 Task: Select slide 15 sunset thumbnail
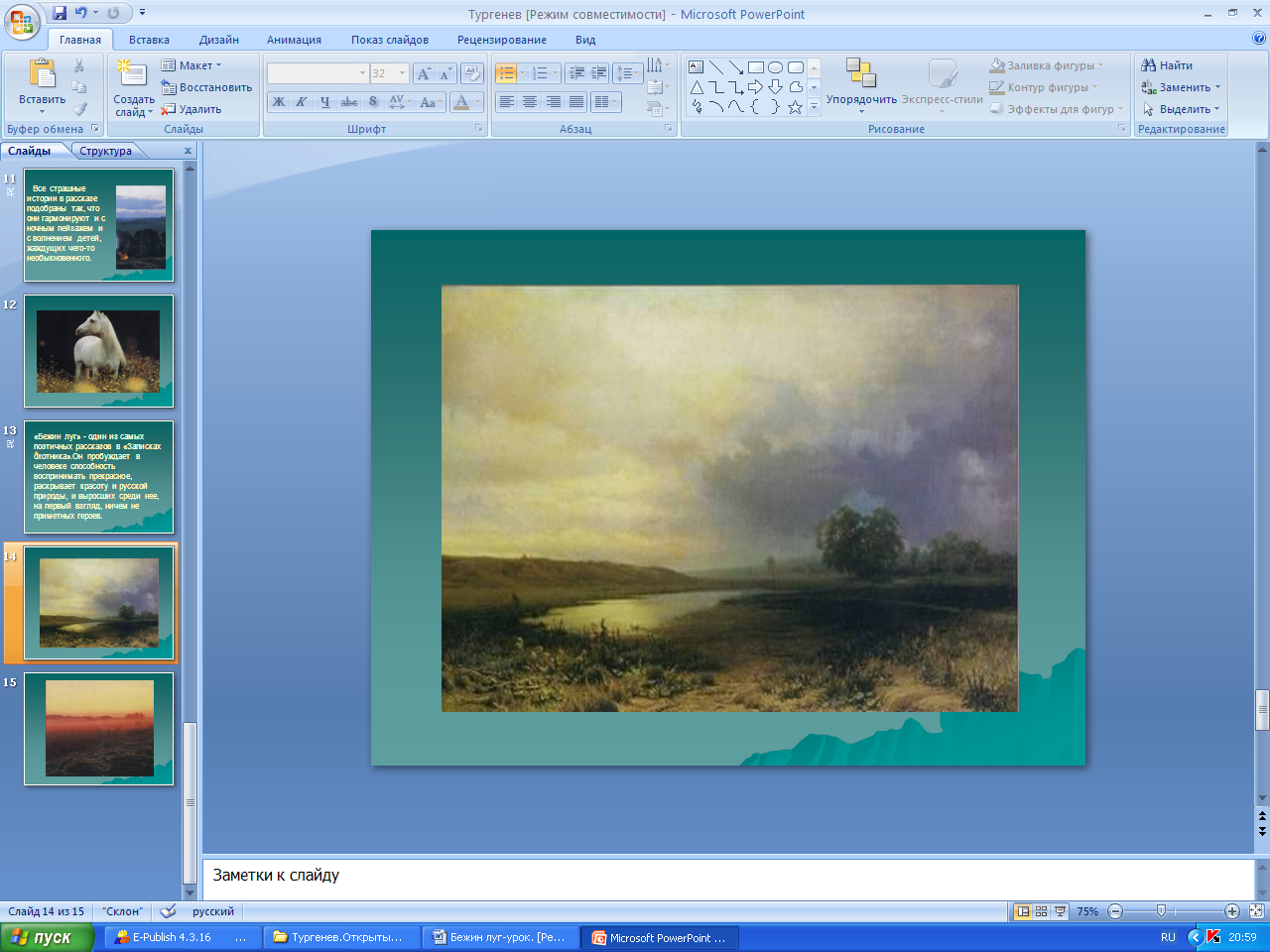[x=98, y=729]
